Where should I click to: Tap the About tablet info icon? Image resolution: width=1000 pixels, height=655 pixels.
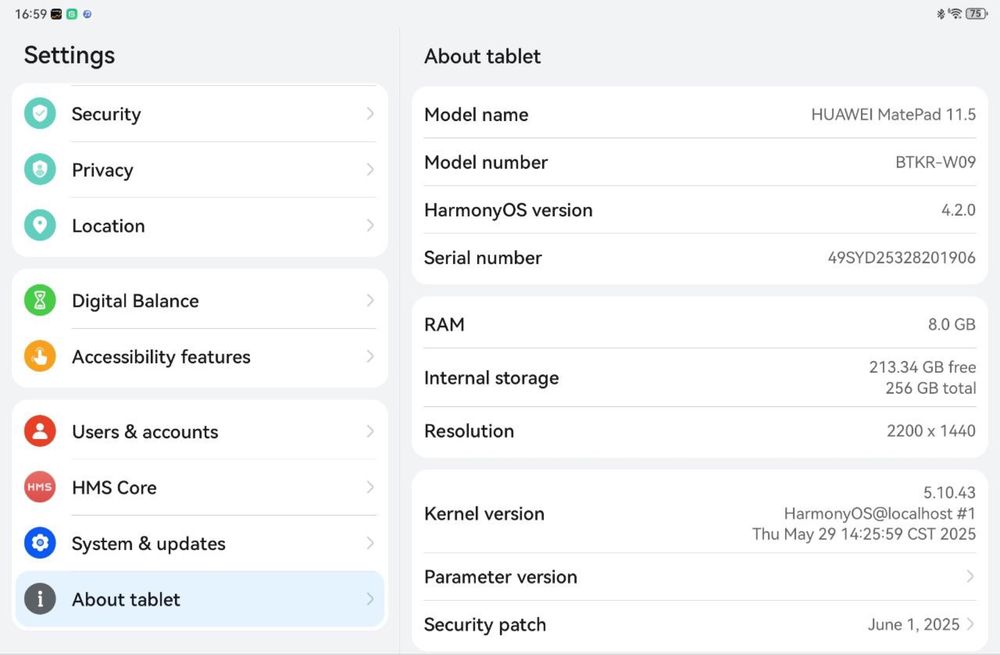coord(40,599)
